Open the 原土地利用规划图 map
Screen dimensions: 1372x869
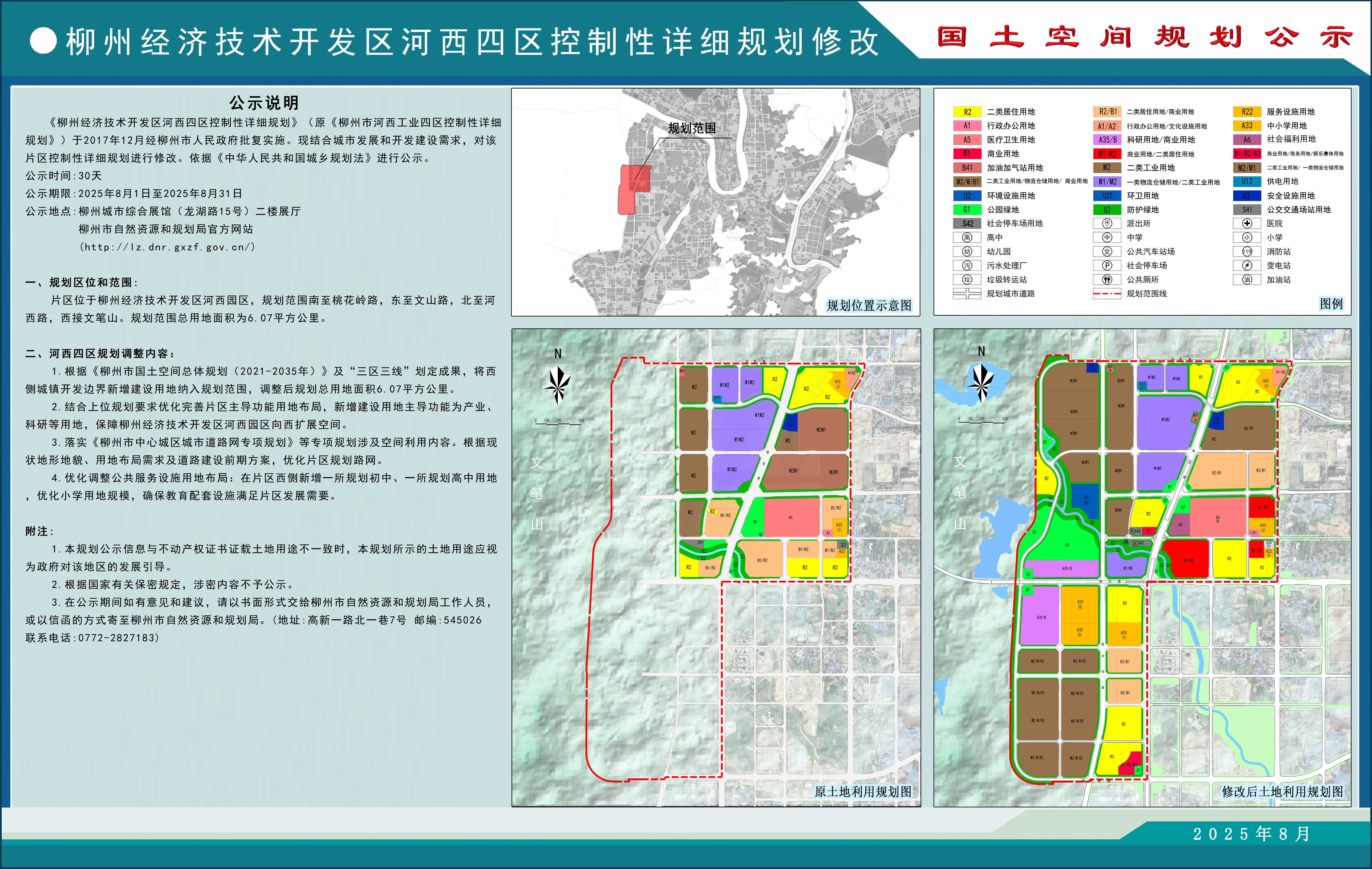point(716,567)
